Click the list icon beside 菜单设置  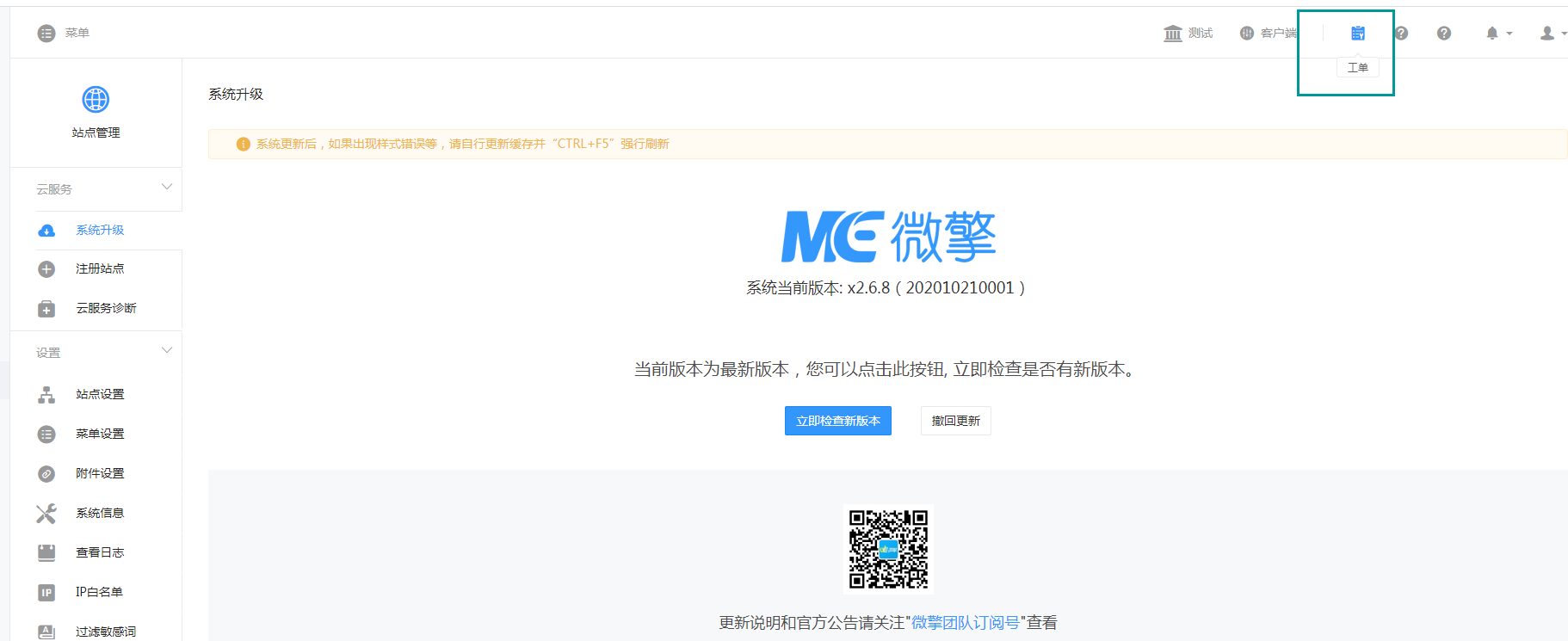46,435
